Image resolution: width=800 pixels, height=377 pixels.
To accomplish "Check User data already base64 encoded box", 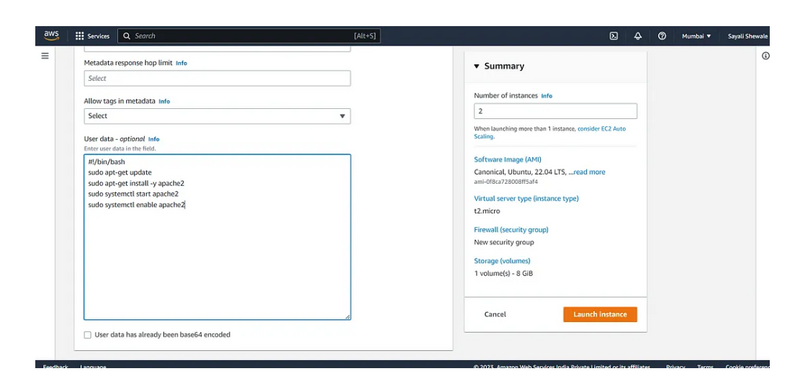I will [87, 335].
